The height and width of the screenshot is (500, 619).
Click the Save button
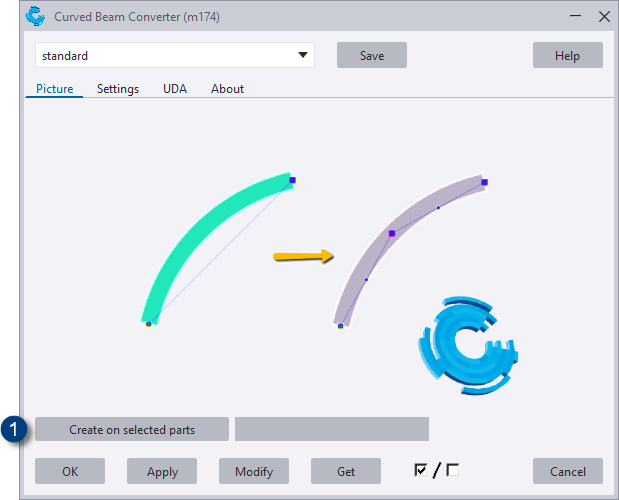[x=371, y=55]
